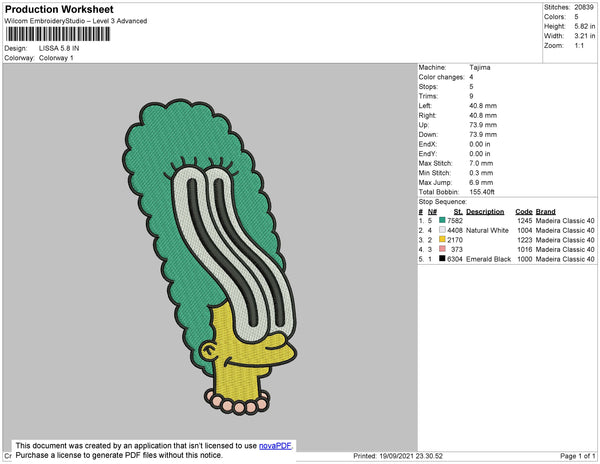600x464 pixels.
Task: Click the 'EndX:' label
Action: (427, 144)
